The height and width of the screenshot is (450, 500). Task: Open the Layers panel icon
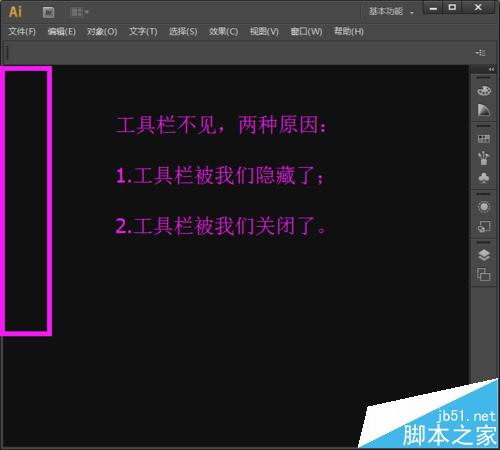(x=484, y=255)
